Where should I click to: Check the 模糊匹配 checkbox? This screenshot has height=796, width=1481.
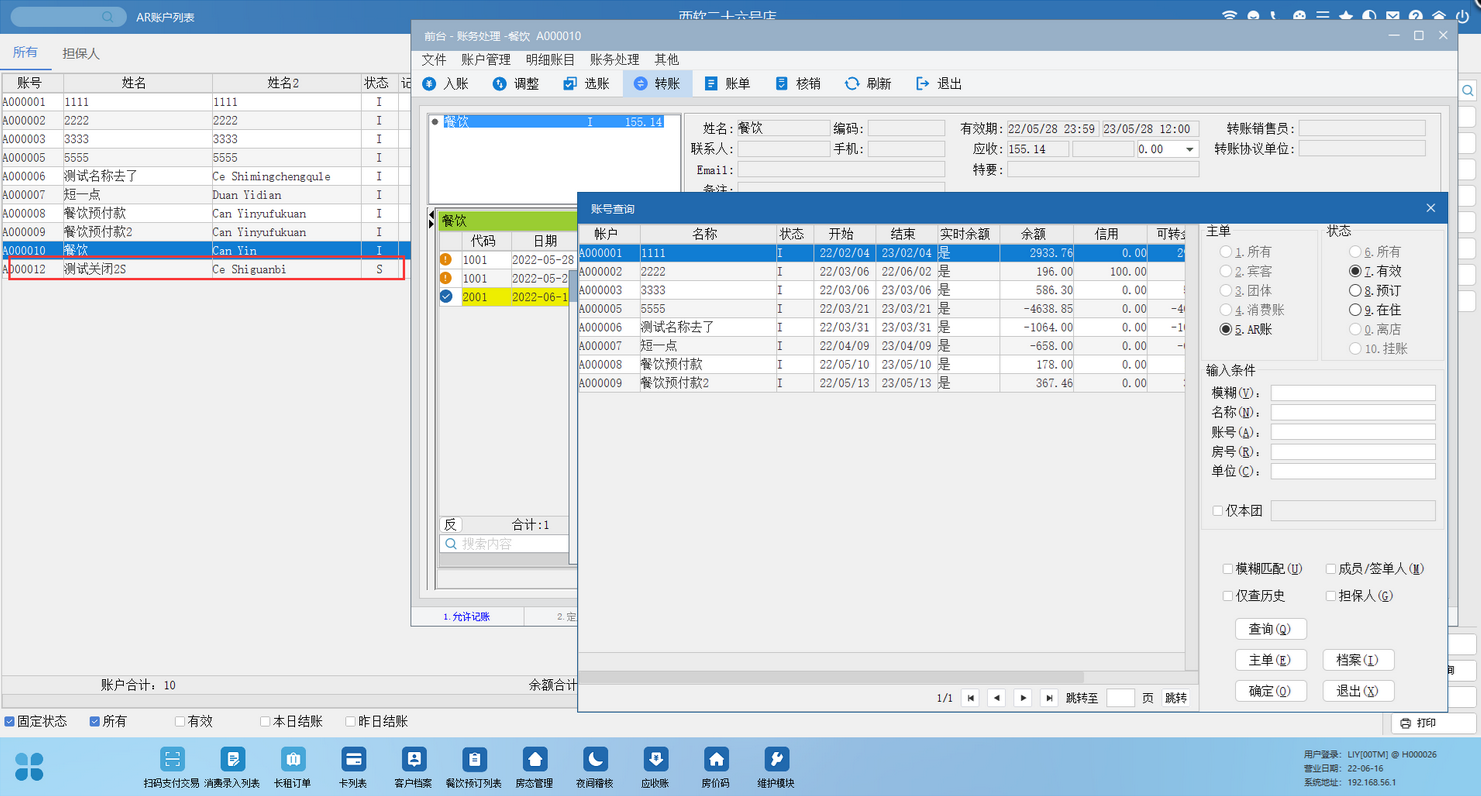tap(1228, 569)
